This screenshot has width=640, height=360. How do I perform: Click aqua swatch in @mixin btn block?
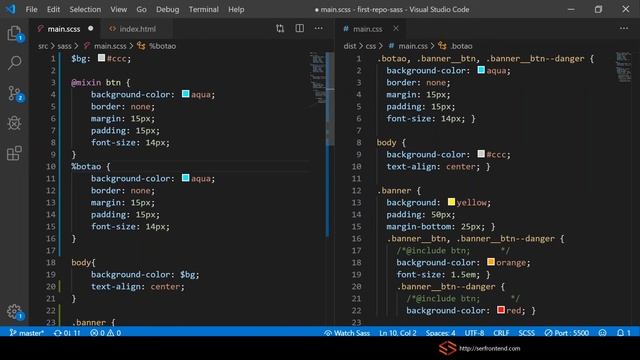185,94
